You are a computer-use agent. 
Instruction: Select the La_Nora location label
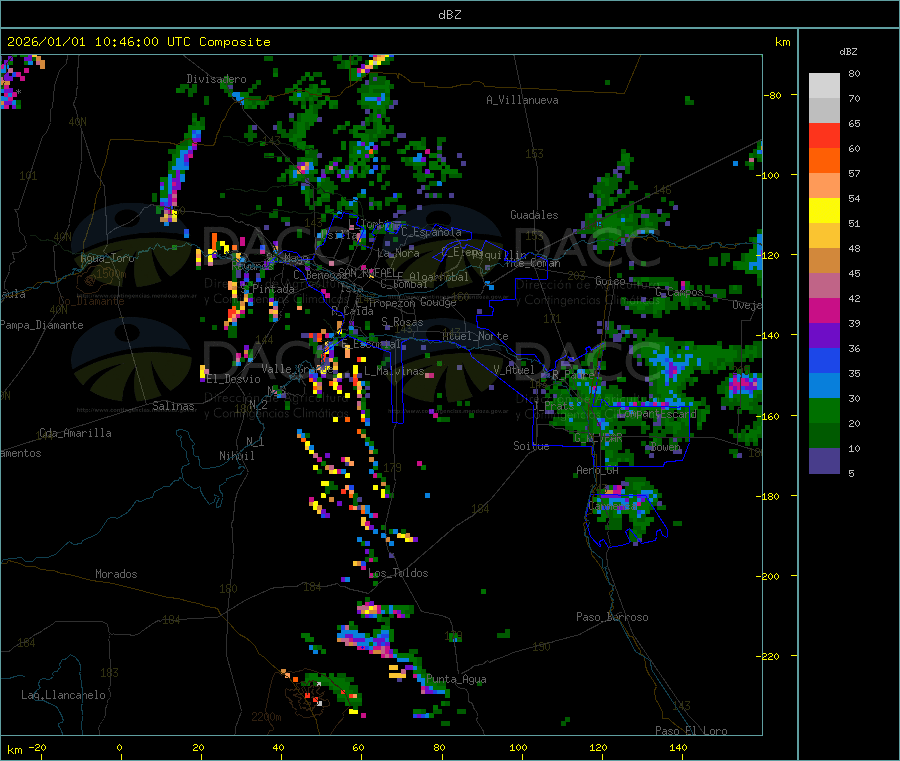pyautogui.click(x=398, y=253)
